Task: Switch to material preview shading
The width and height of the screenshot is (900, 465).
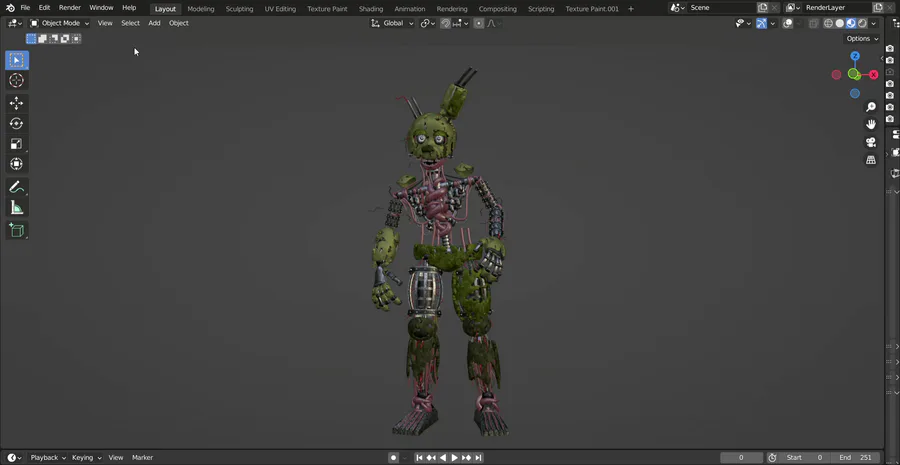Action: tap(851, 24)
